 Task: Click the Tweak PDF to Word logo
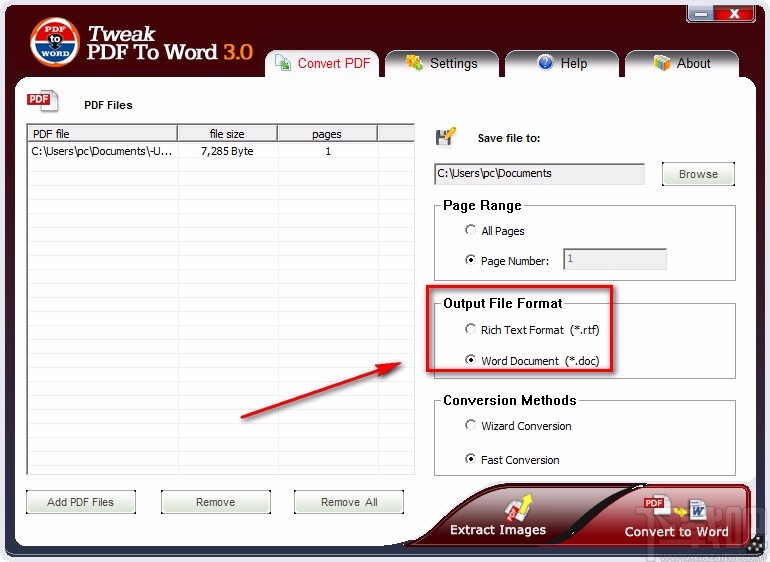point(55,42)
